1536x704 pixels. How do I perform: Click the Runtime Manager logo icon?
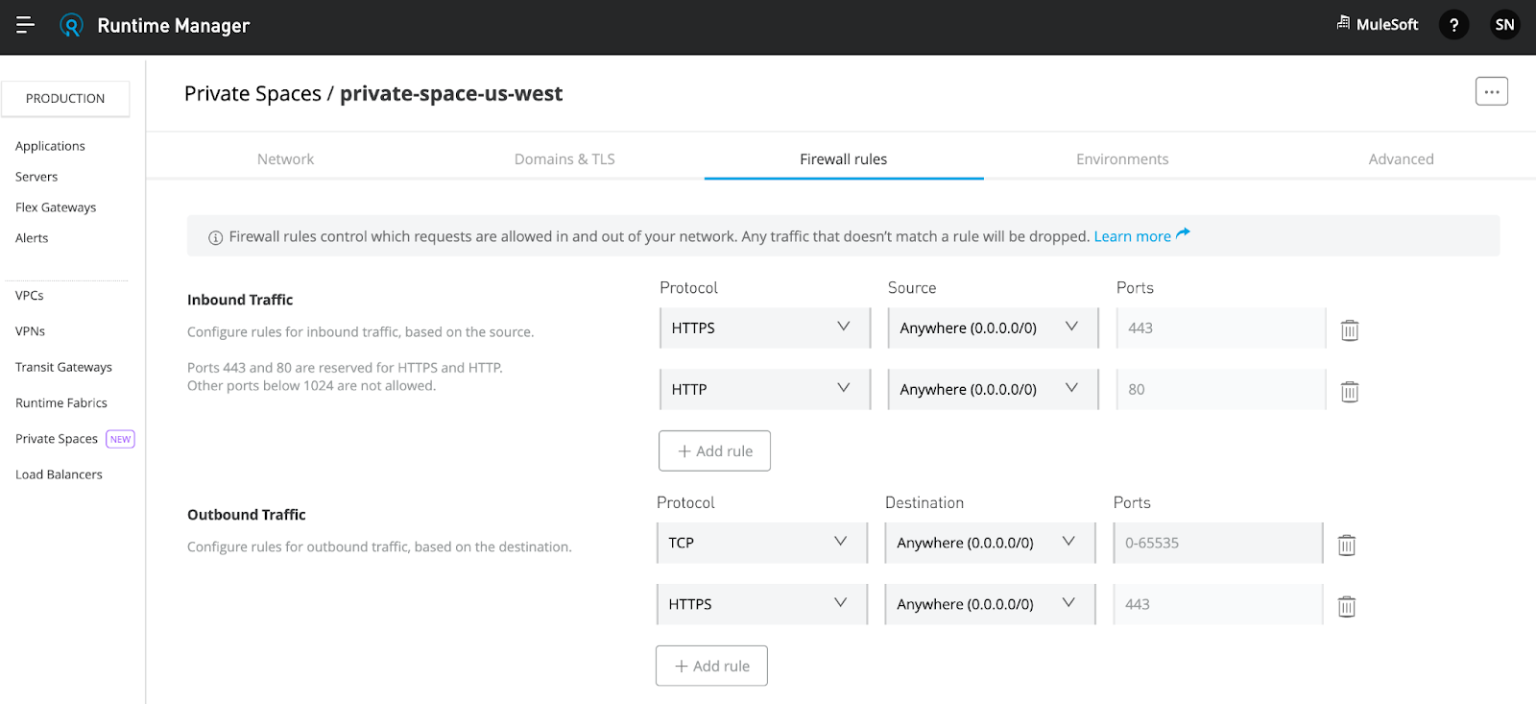pos(70,25)
